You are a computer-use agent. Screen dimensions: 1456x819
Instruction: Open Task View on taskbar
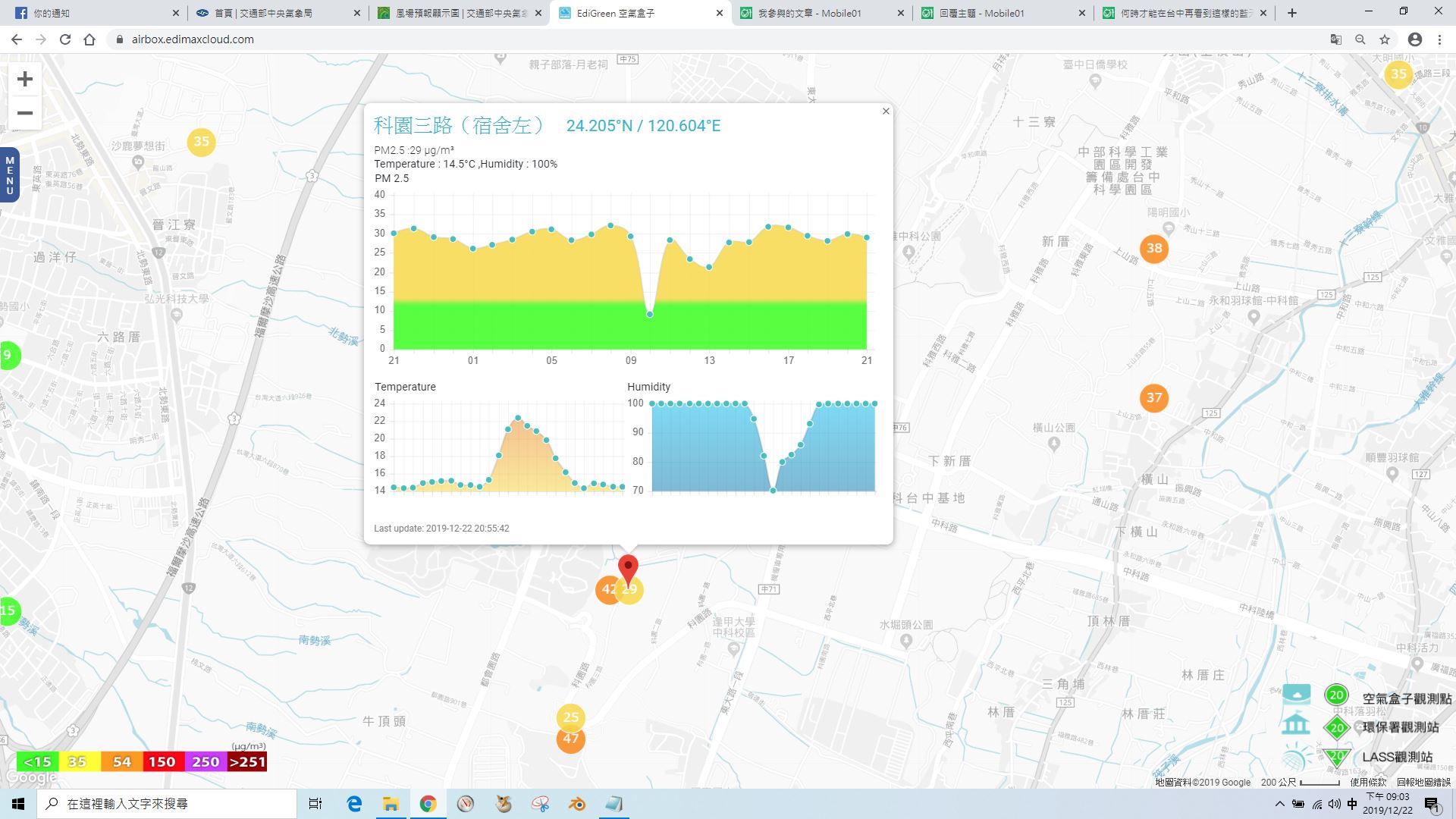tap(315, 804)
